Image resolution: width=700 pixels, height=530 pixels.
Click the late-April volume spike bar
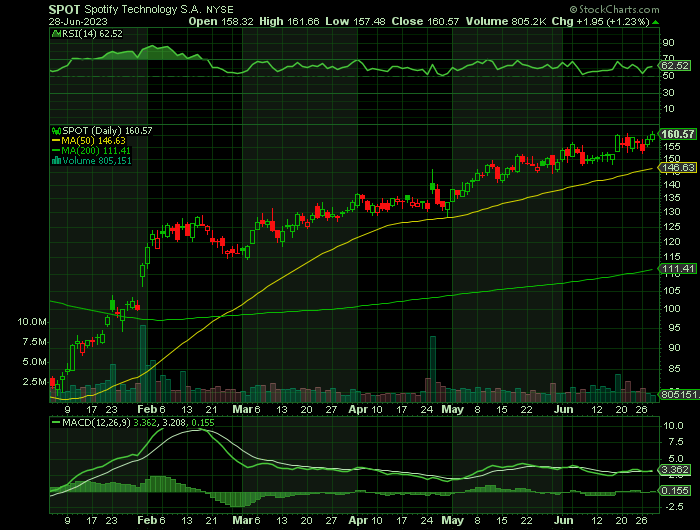(x=433, y=369)
